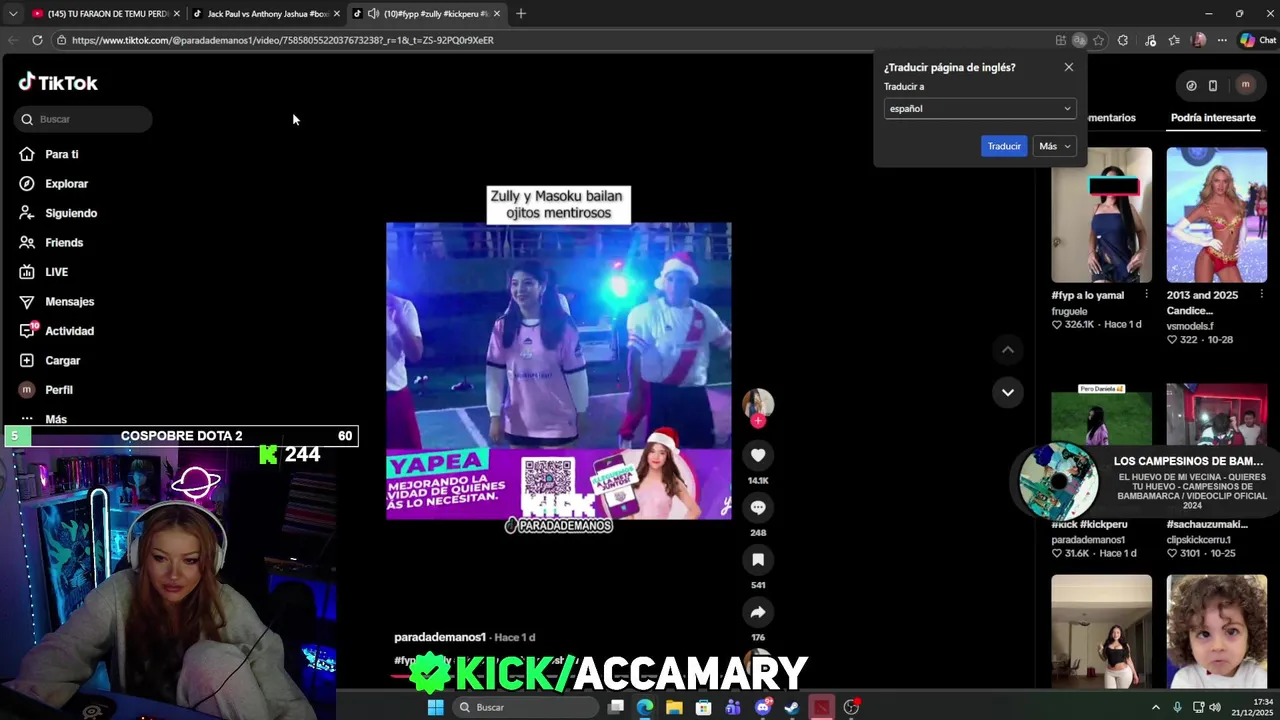Click the taskbar Buscar search box
The image size is (1280, 720).
tap(525, 707)
